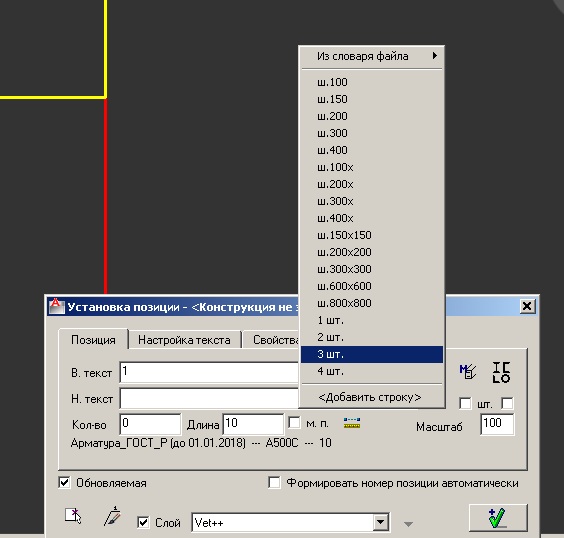Click the small gray arrow beside layer combo

pyautogui.click(x=408, y=524)
